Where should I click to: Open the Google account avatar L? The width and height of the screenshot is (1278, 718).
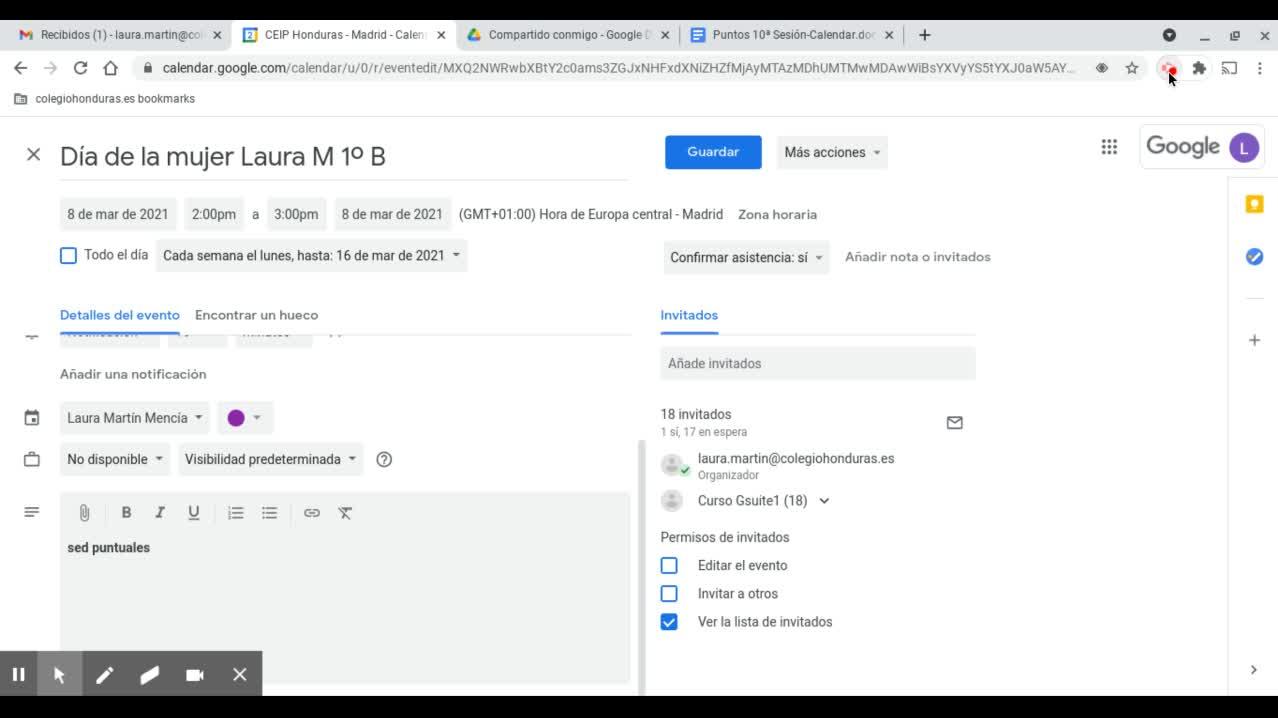(1243, 148)
